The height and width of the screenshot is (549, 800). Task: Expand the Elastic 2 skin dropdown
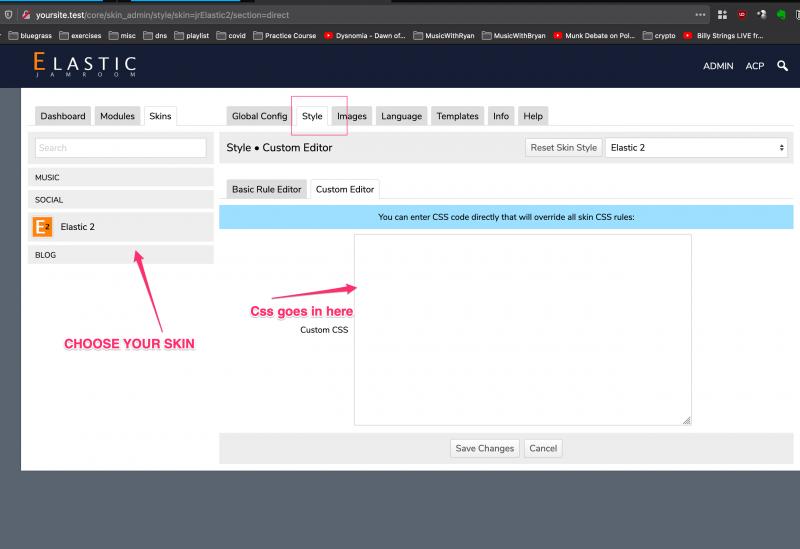point(696,147)
